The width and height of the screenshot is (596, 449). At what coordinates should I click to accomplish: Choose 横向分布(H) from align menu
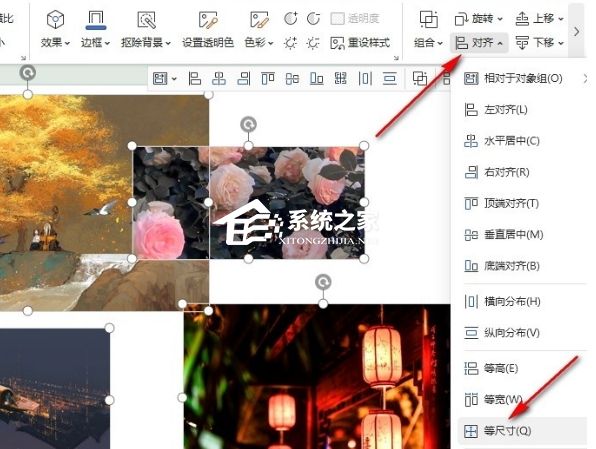(523, 301)
